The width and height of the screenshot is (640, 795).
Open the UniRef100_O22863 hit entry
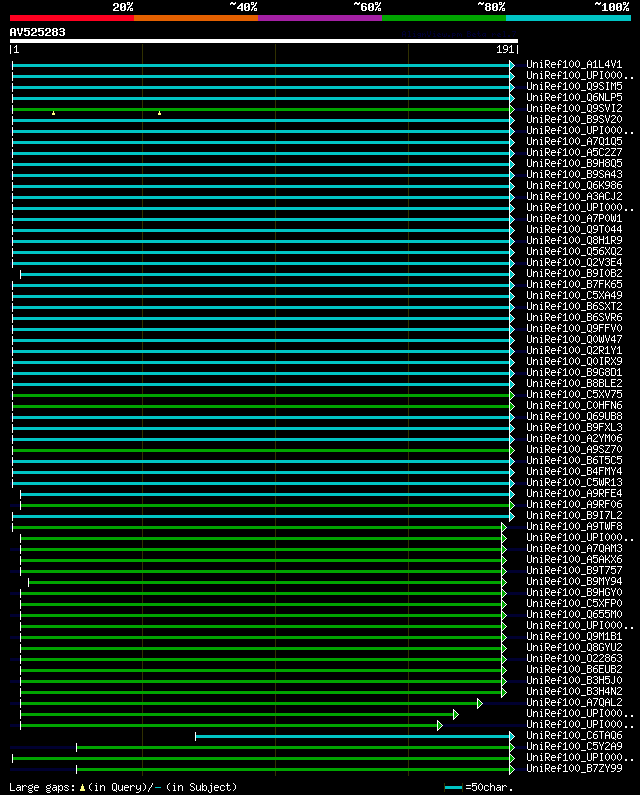click(574, 659)
